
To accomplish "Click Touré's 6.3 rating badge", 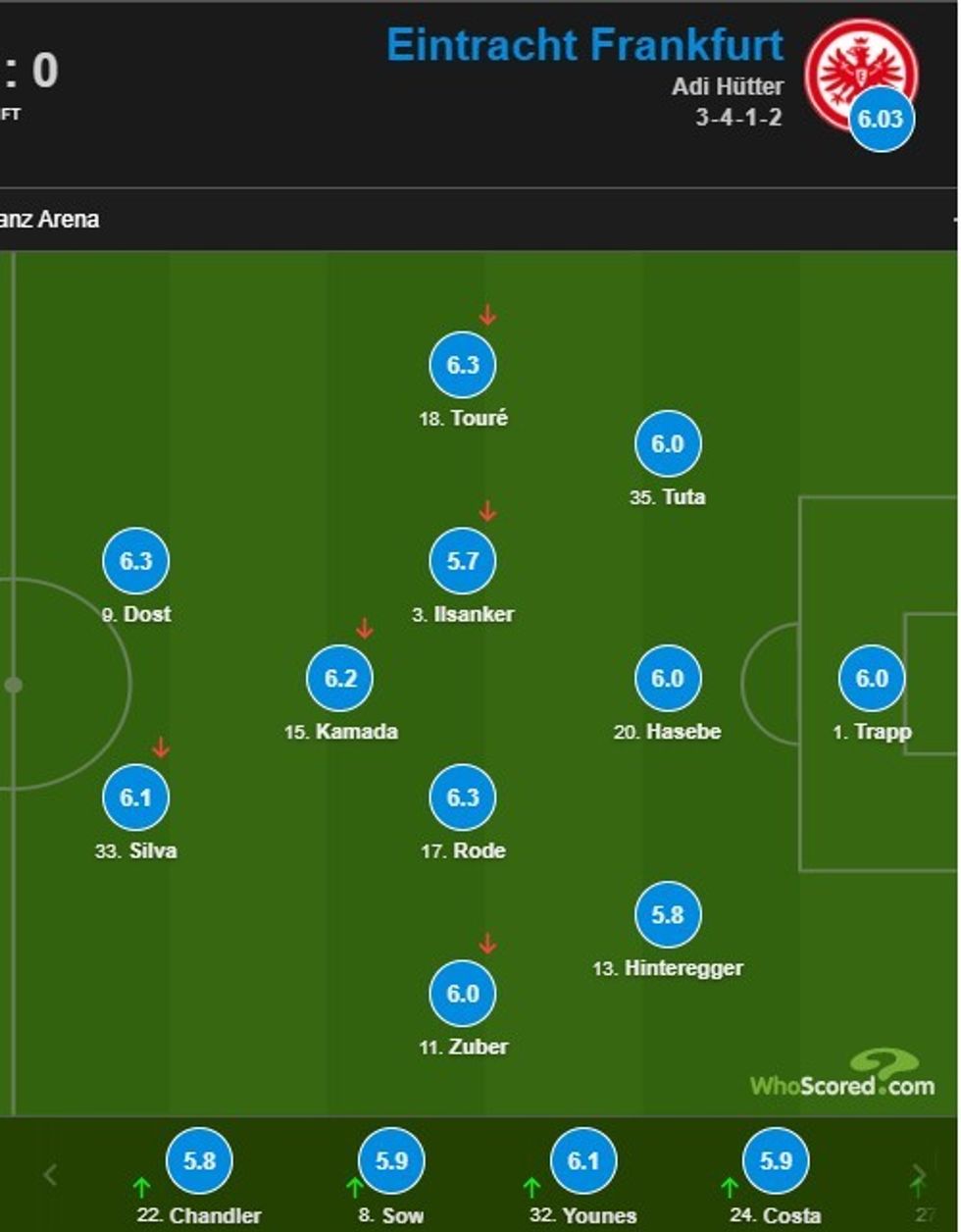I will [463, 365].
